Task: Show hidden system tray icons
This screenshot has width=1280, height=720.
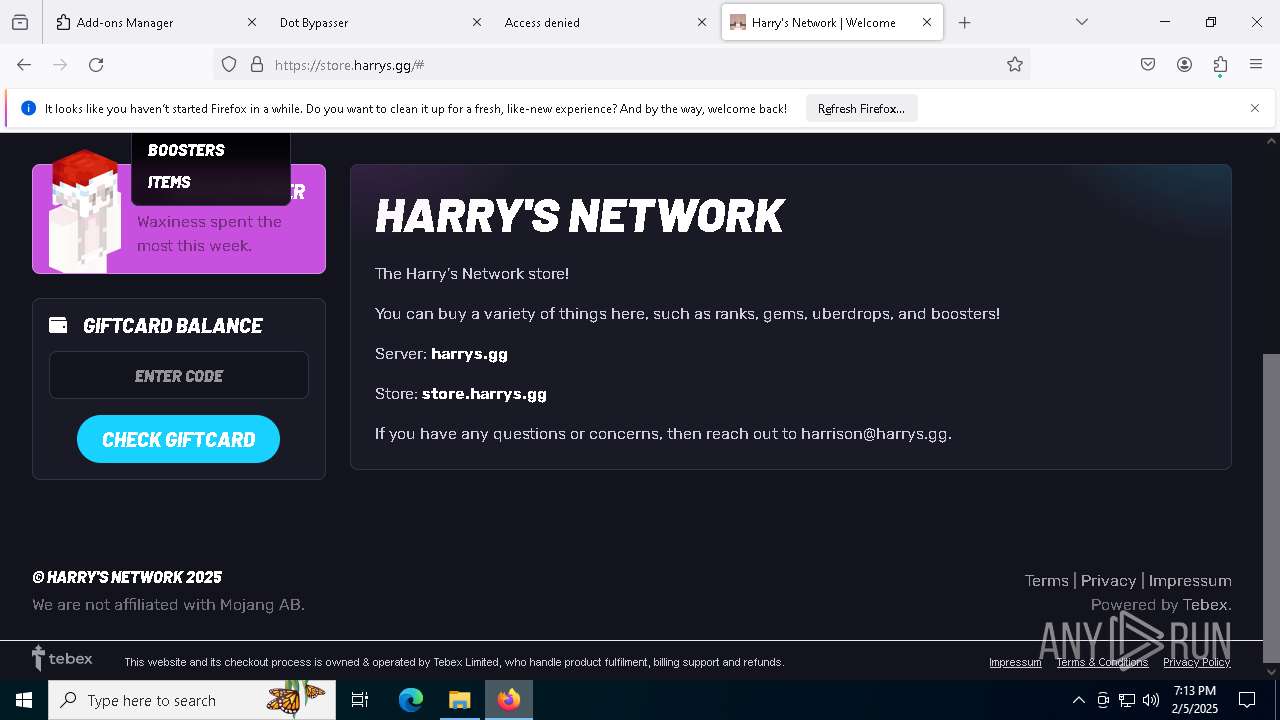Action: point(1078,700)
